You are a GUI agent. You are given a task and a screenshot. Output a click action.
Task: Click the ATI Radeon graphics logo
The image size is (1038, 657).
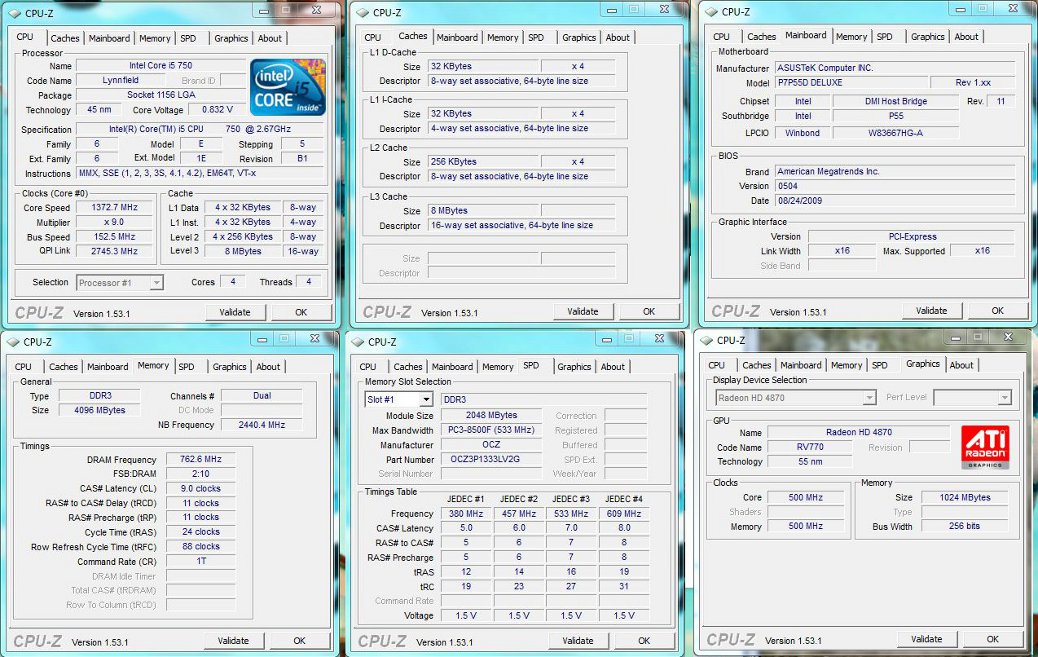click(984, 448)
